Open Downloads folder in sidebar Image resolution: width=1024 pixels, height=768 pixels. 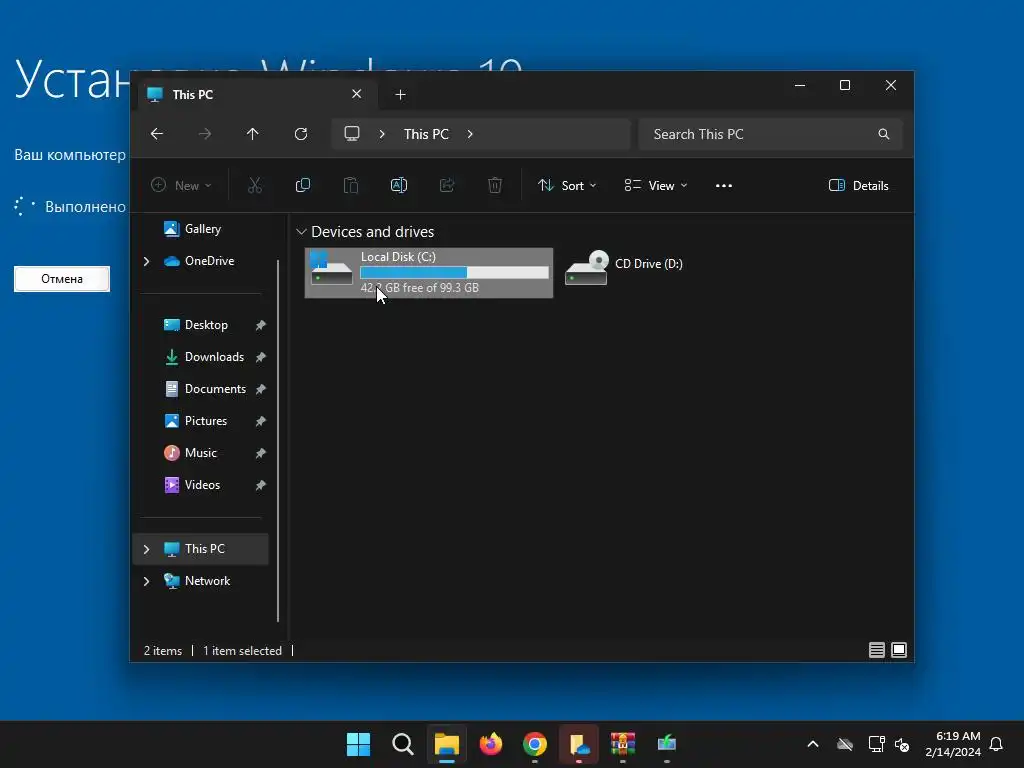[x=204, y=357]
